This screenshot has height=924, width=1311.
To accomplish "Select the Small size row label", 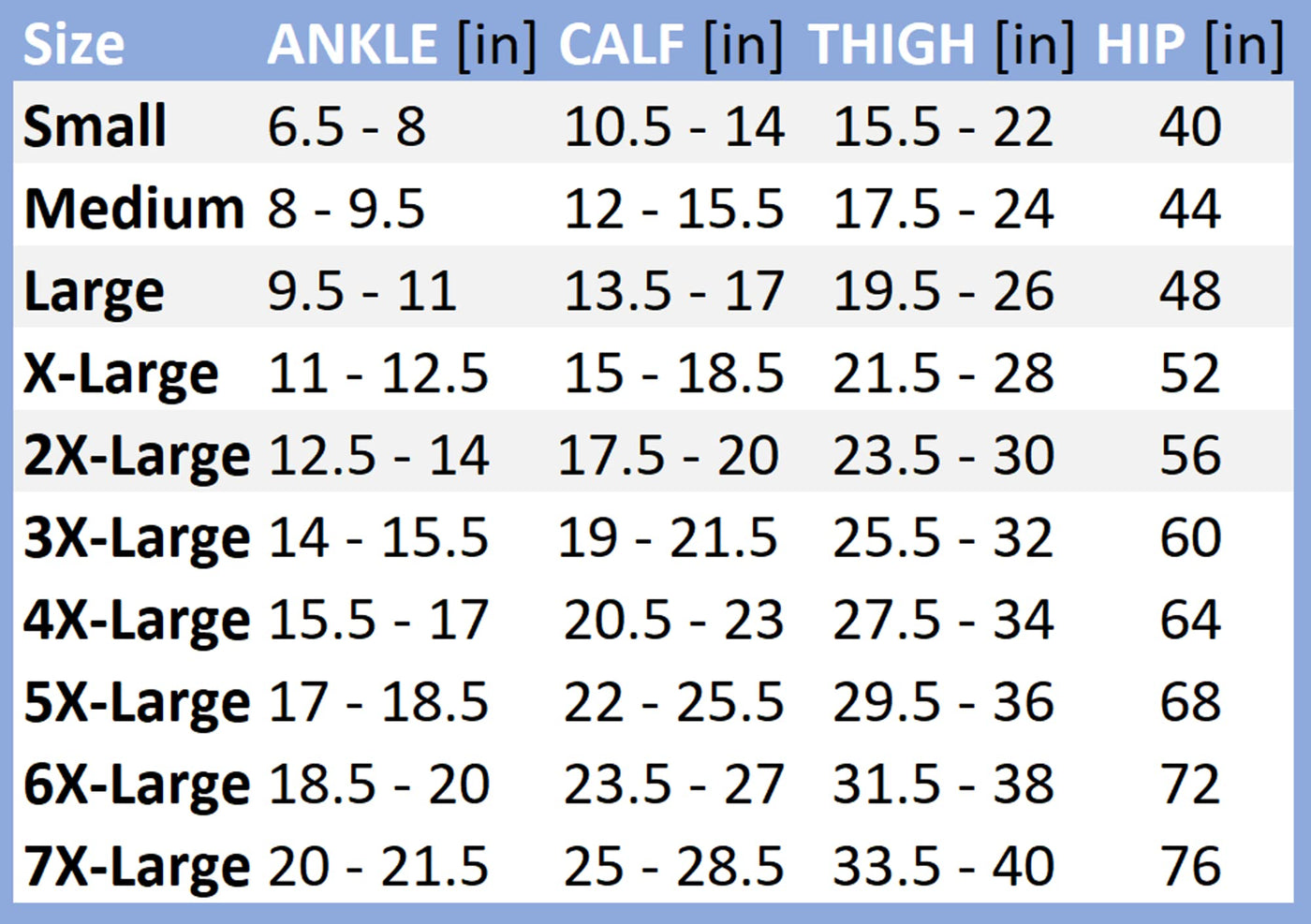I will (95, 126).
